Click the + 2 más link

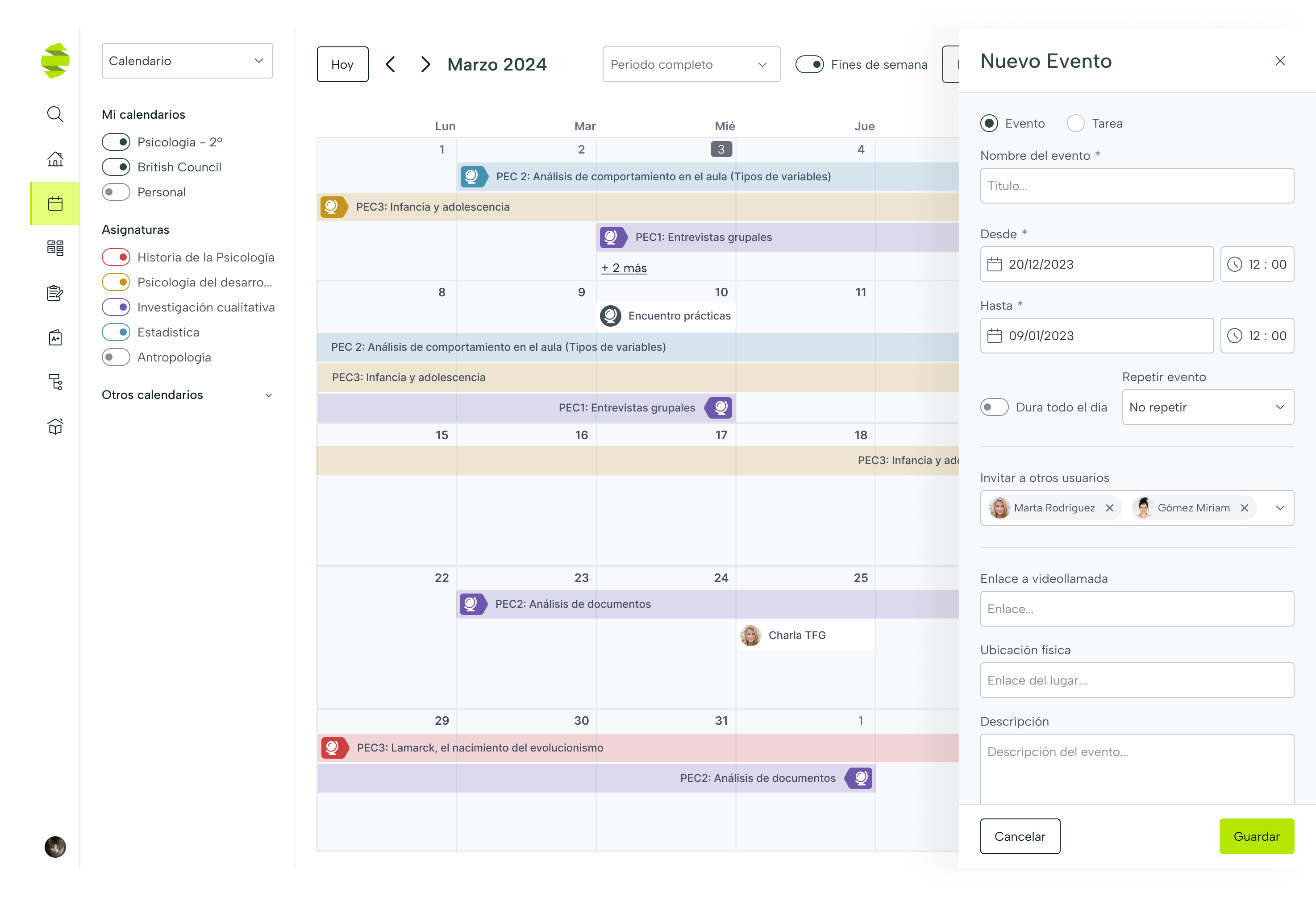[624, 268]
